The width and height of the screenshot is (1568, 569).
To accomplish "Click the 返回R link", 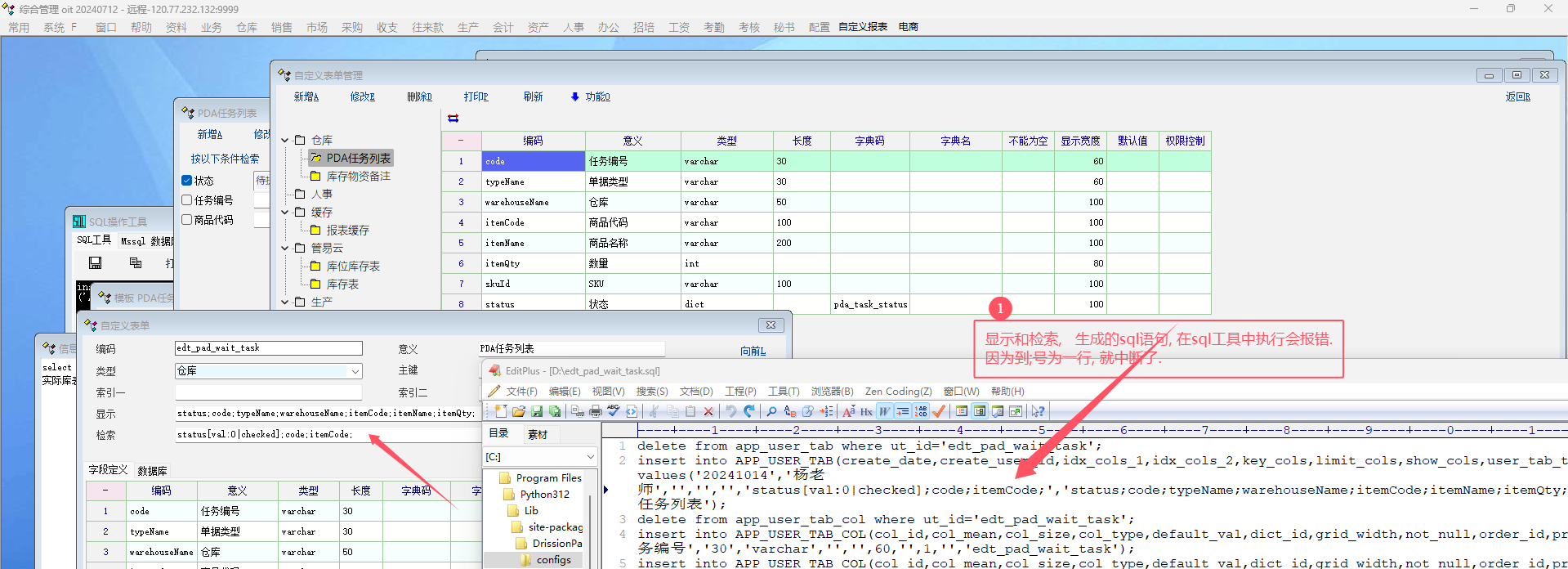I will (x=1517, y=96).
